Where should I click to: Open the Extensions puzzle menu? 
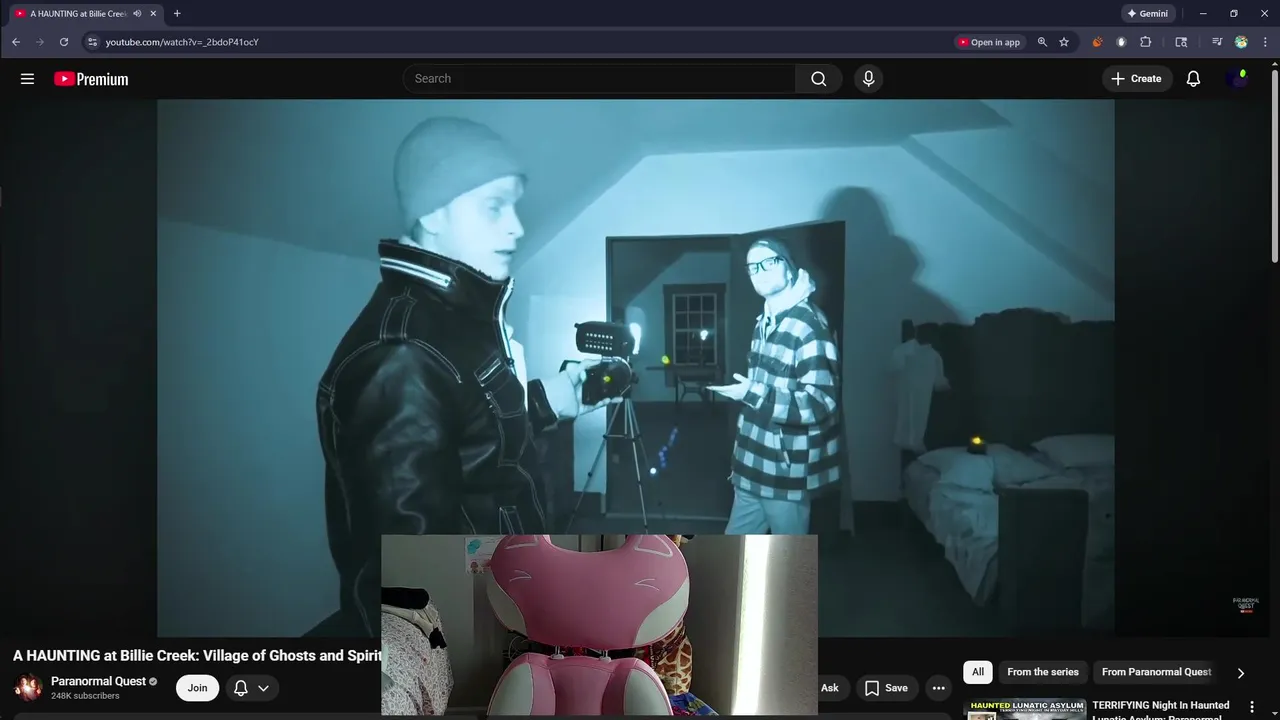pos(1146,42)
